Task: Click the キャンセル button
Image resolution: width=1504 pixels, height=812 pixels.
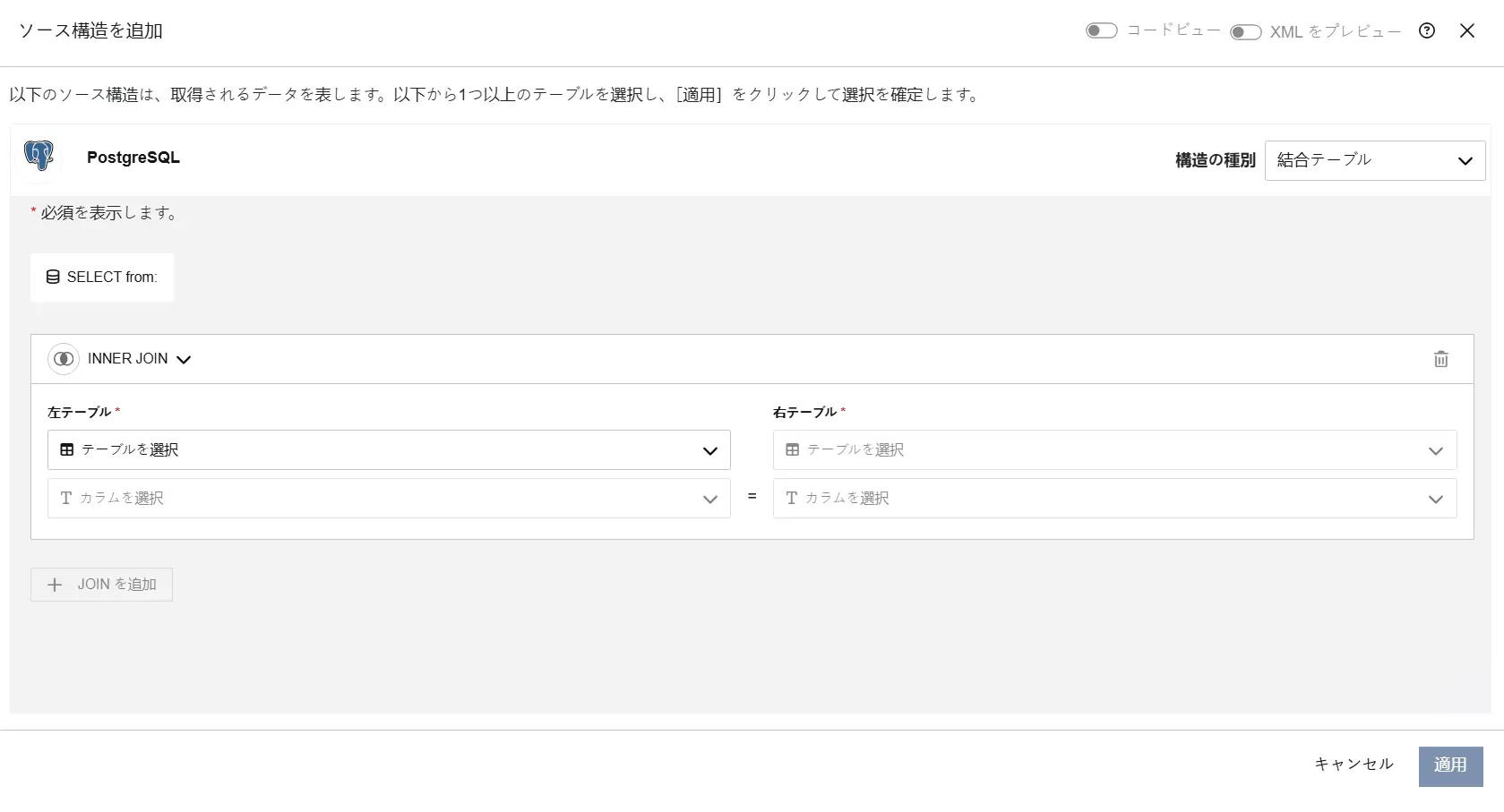Action: point(1354,765)
